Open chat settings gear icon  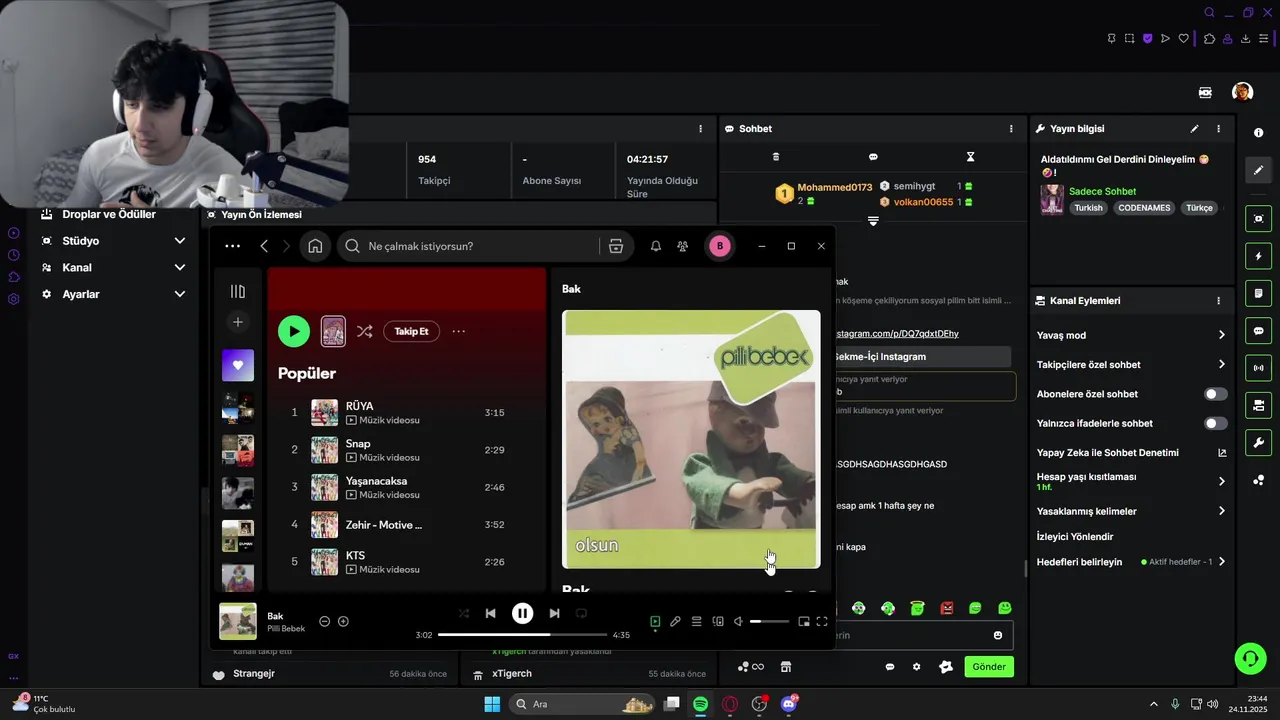(916, 667)
